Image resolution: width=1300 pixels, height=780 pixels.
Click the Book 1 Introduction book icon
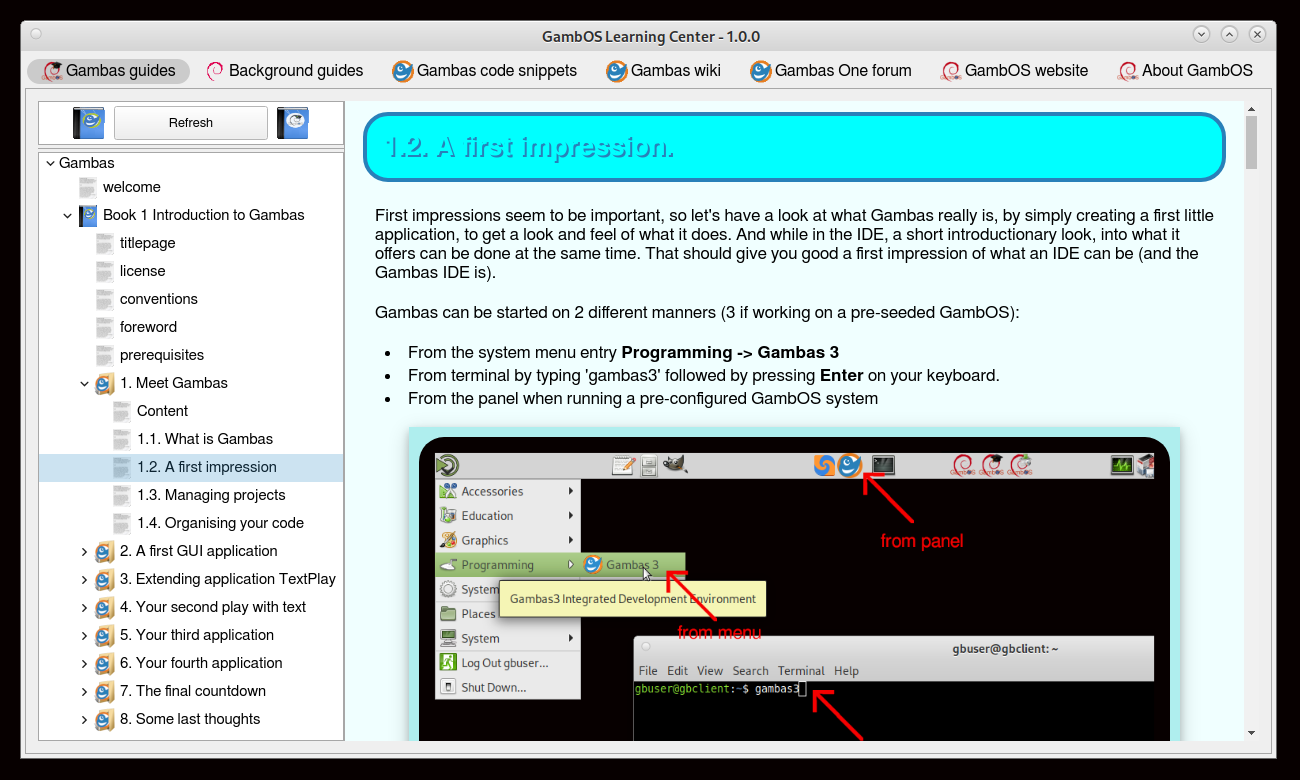pos(88,215)
